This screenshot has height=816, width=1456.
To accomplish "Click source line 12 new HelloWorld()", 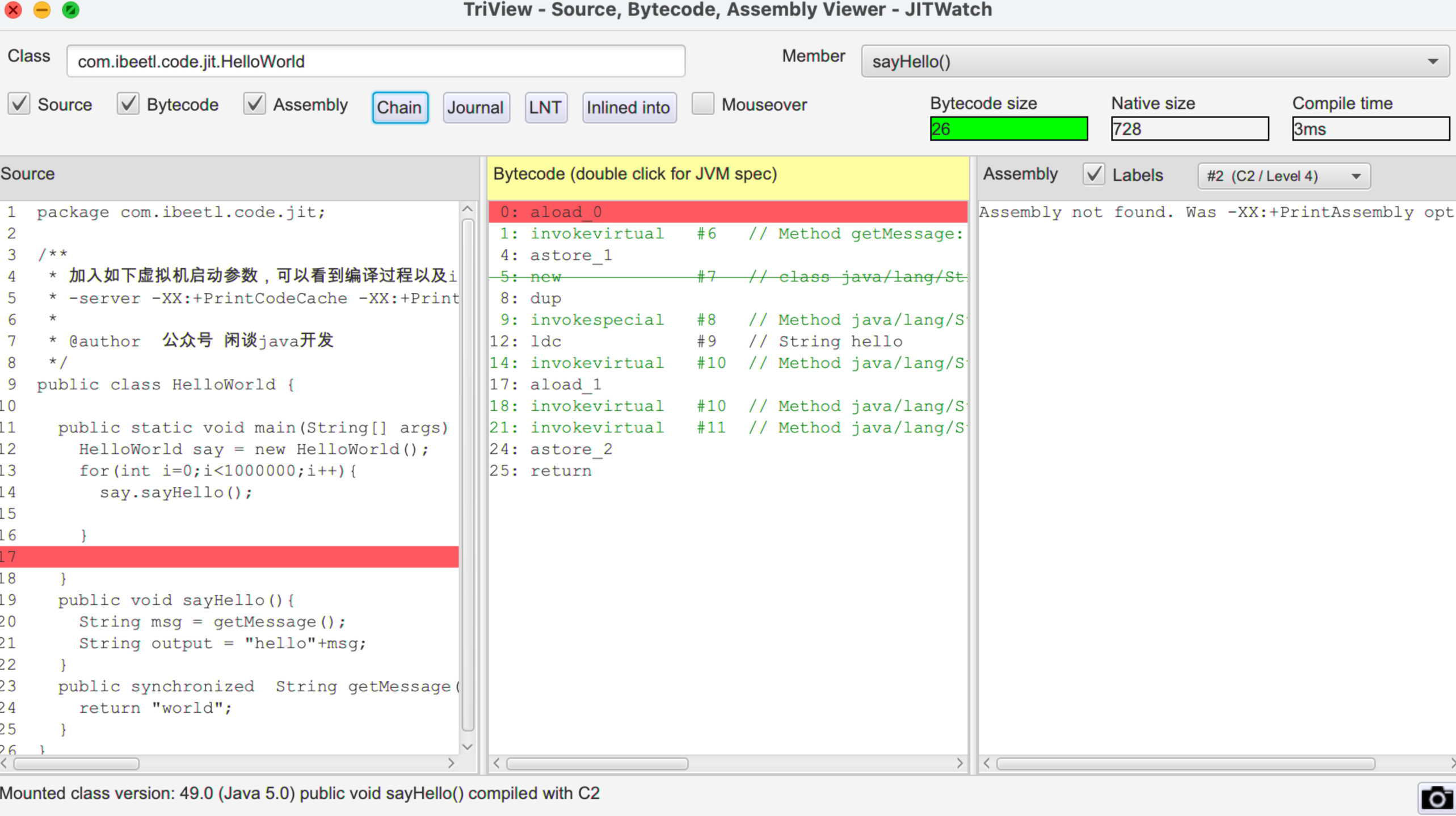I will pyautogui.click(x=229, y=449).
